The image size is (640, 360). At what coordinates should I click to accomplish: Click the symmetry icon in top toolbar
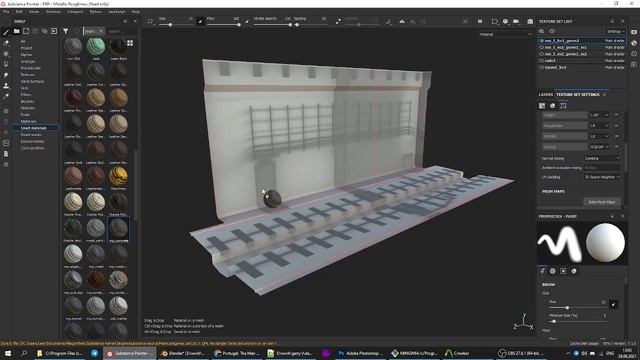(402, 21)
